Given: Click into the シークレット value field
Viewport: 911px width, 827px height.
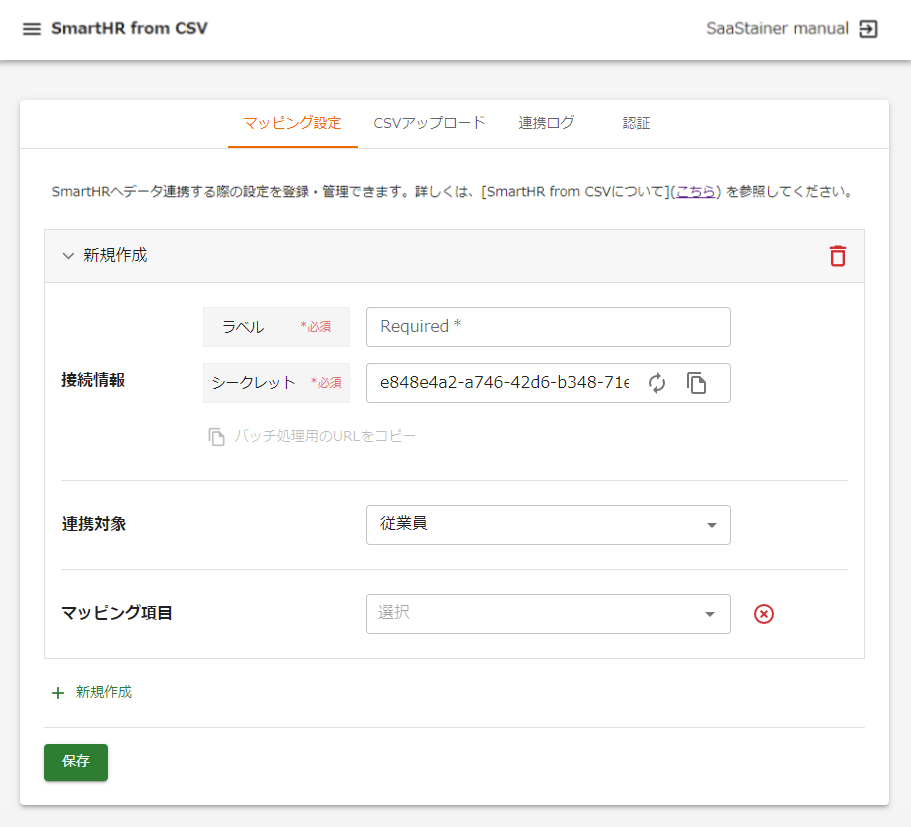Looking at the screenshot, I should click(504, 383).
